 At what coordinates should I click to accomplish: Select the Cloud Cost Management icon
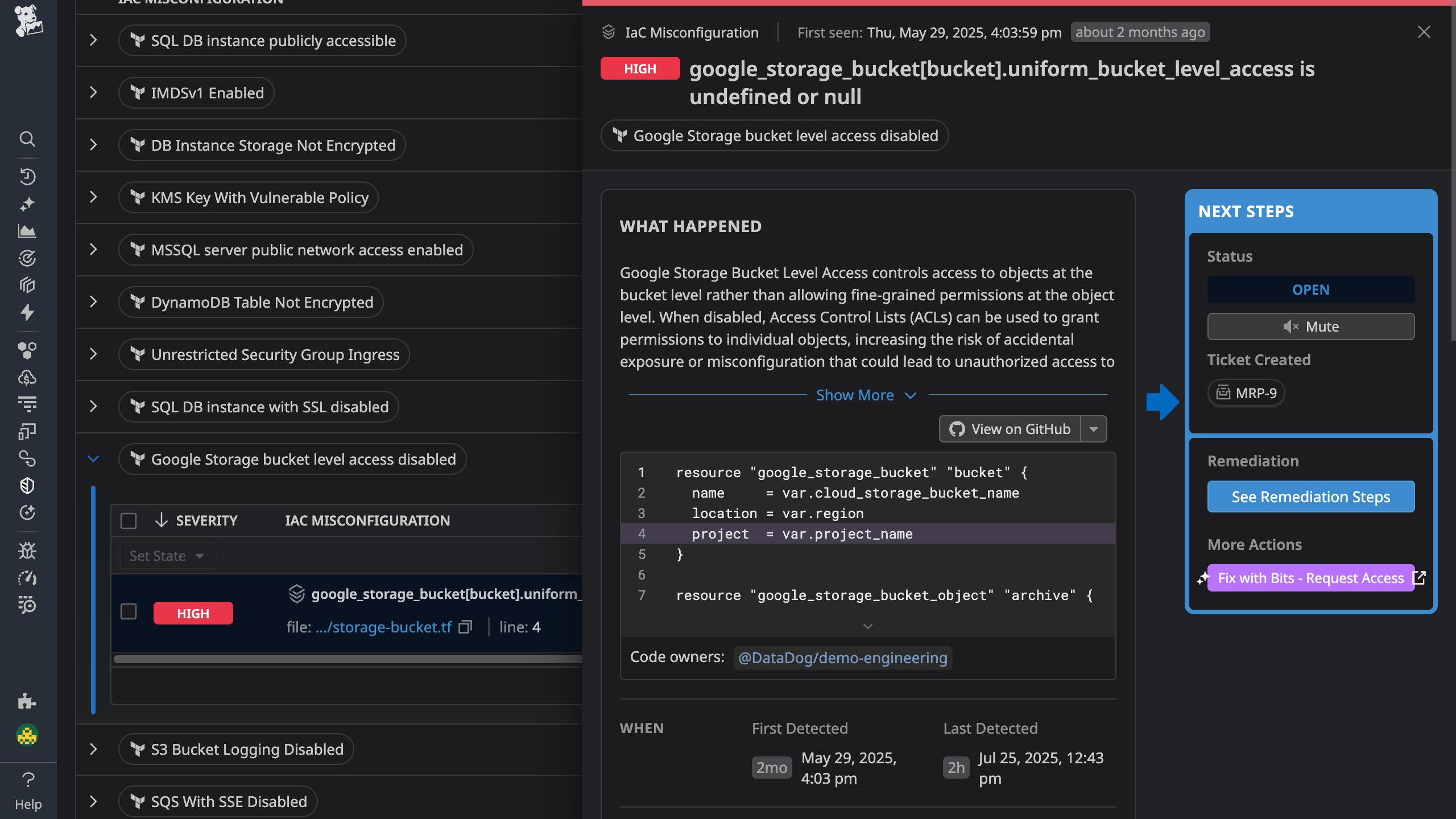27,378
